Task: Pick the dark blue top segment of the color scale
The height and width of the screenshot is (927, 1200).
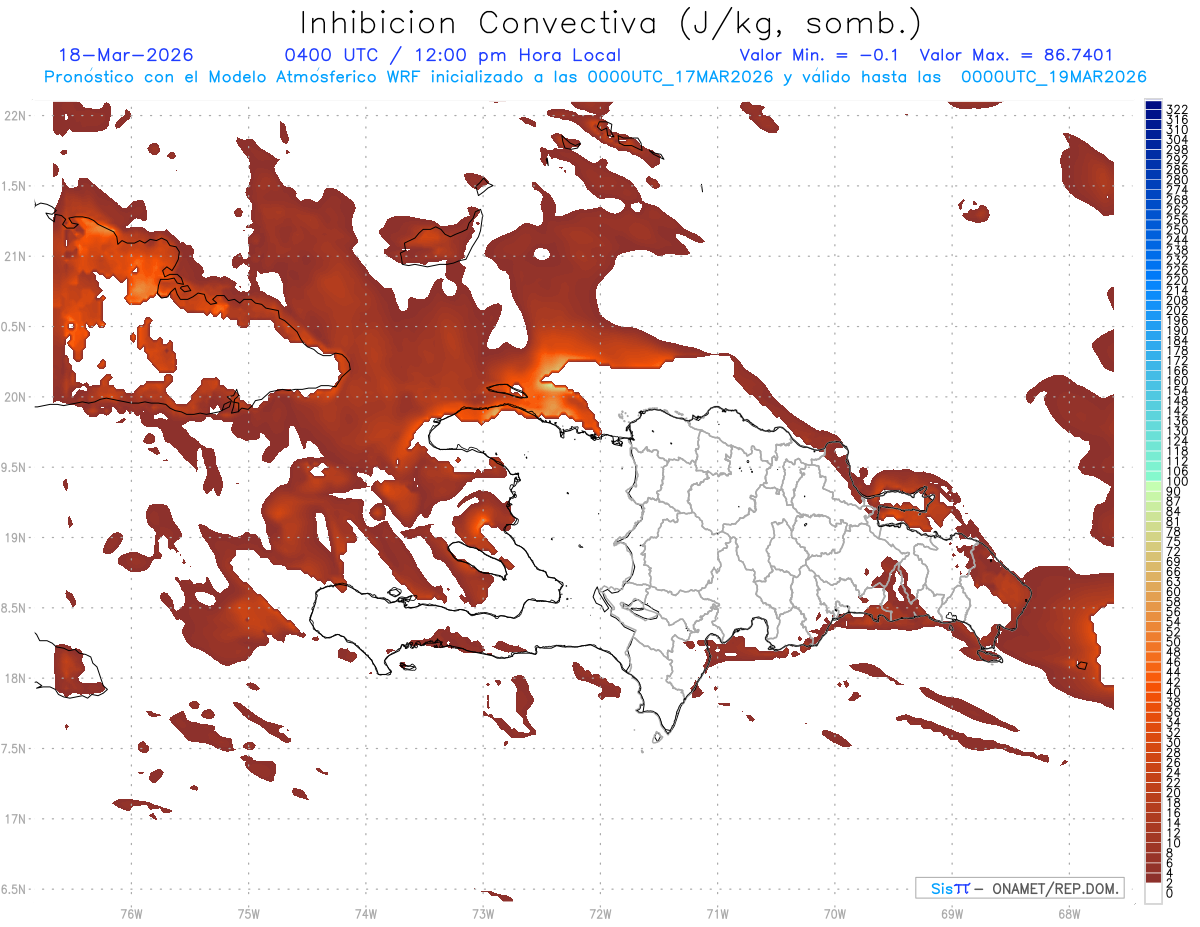Action: point(1153,105)
